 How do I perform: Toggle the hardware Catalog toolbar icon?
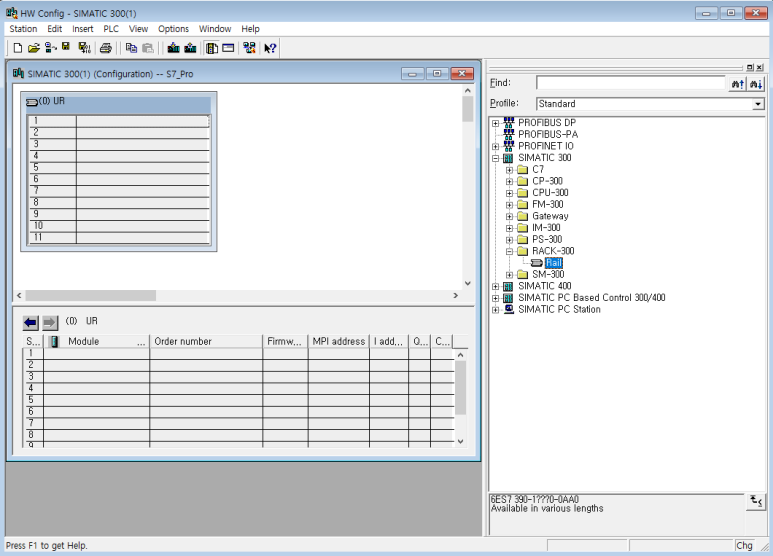click(212, 48)
